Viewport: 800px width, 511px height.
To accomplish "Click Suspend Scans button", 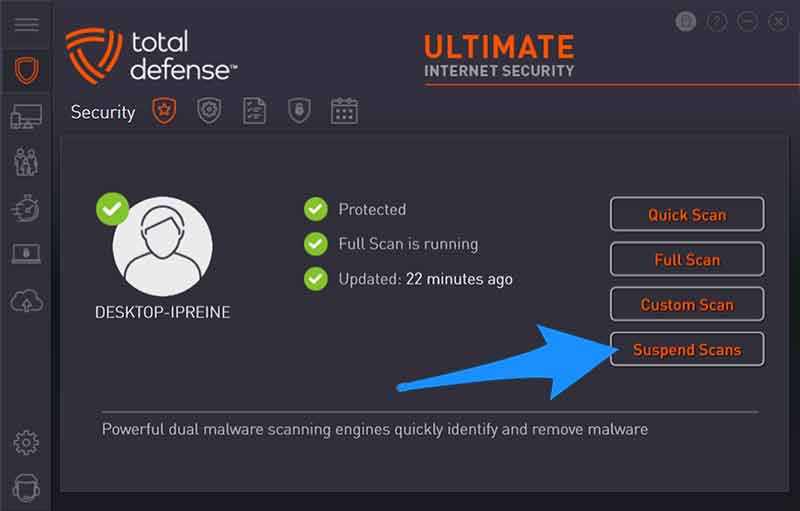I will tap(687, 349).
